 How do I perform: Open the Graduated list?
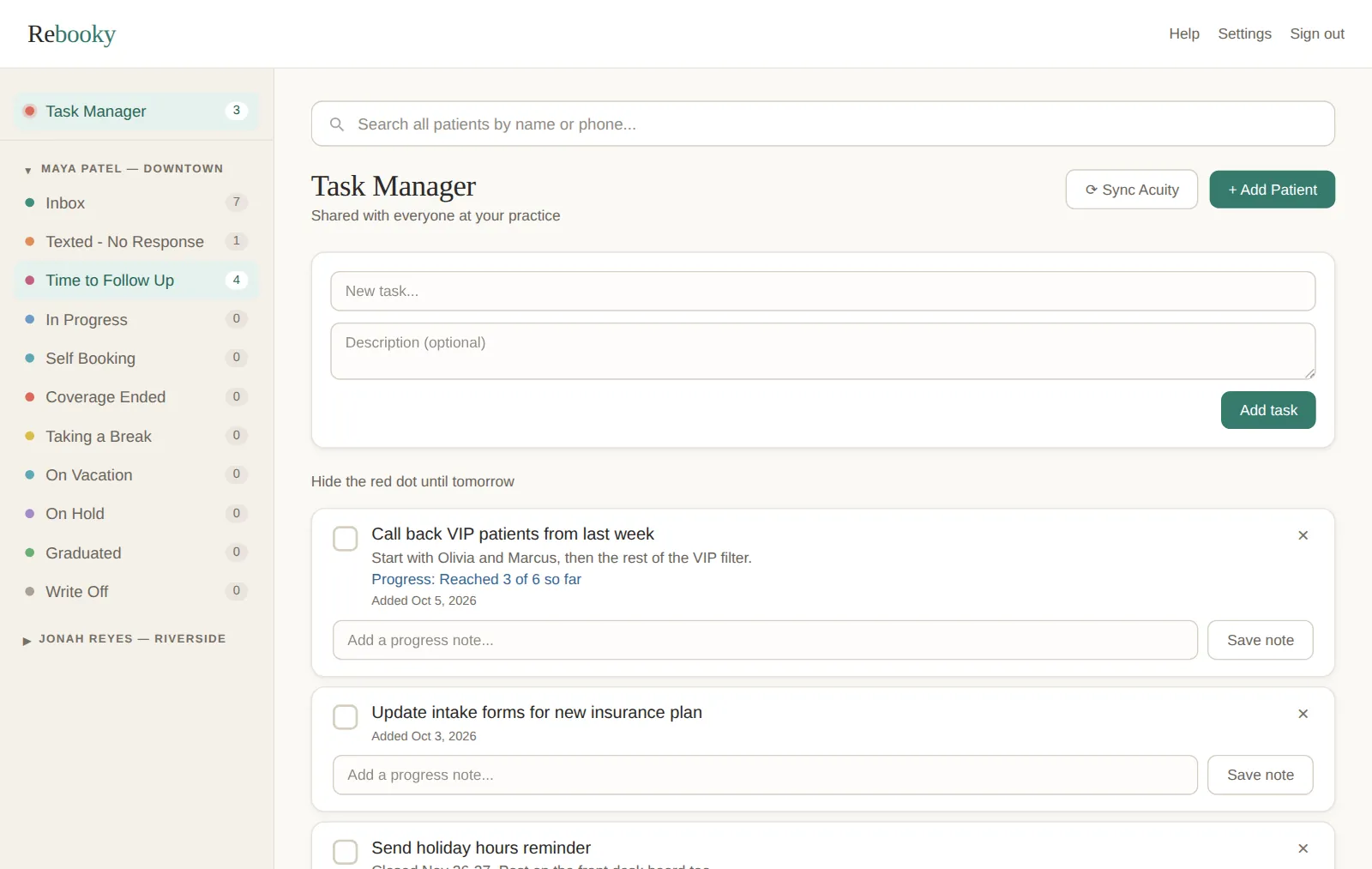click(135, 553)
